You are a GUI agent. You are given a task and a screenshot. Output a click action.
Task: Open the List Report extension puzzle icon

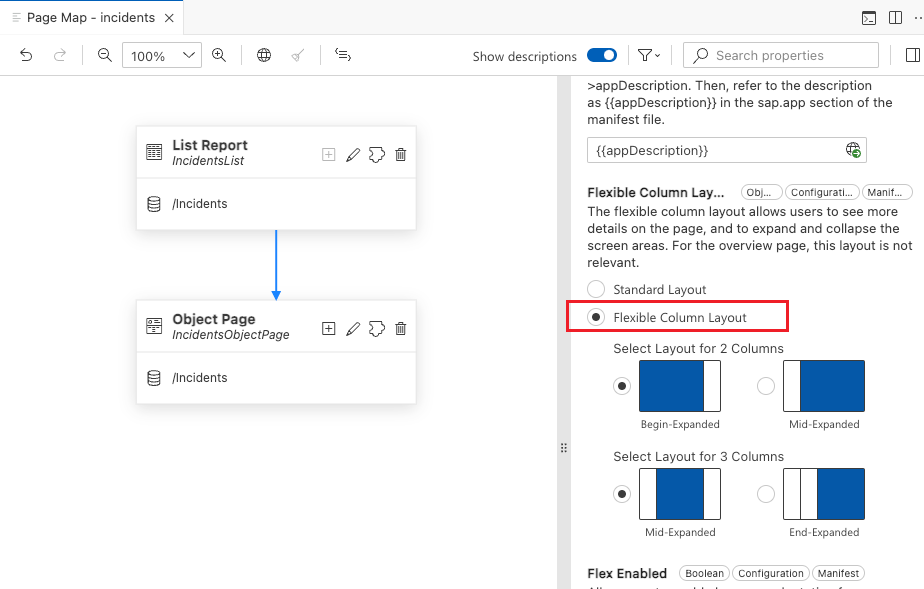point(377,154)
